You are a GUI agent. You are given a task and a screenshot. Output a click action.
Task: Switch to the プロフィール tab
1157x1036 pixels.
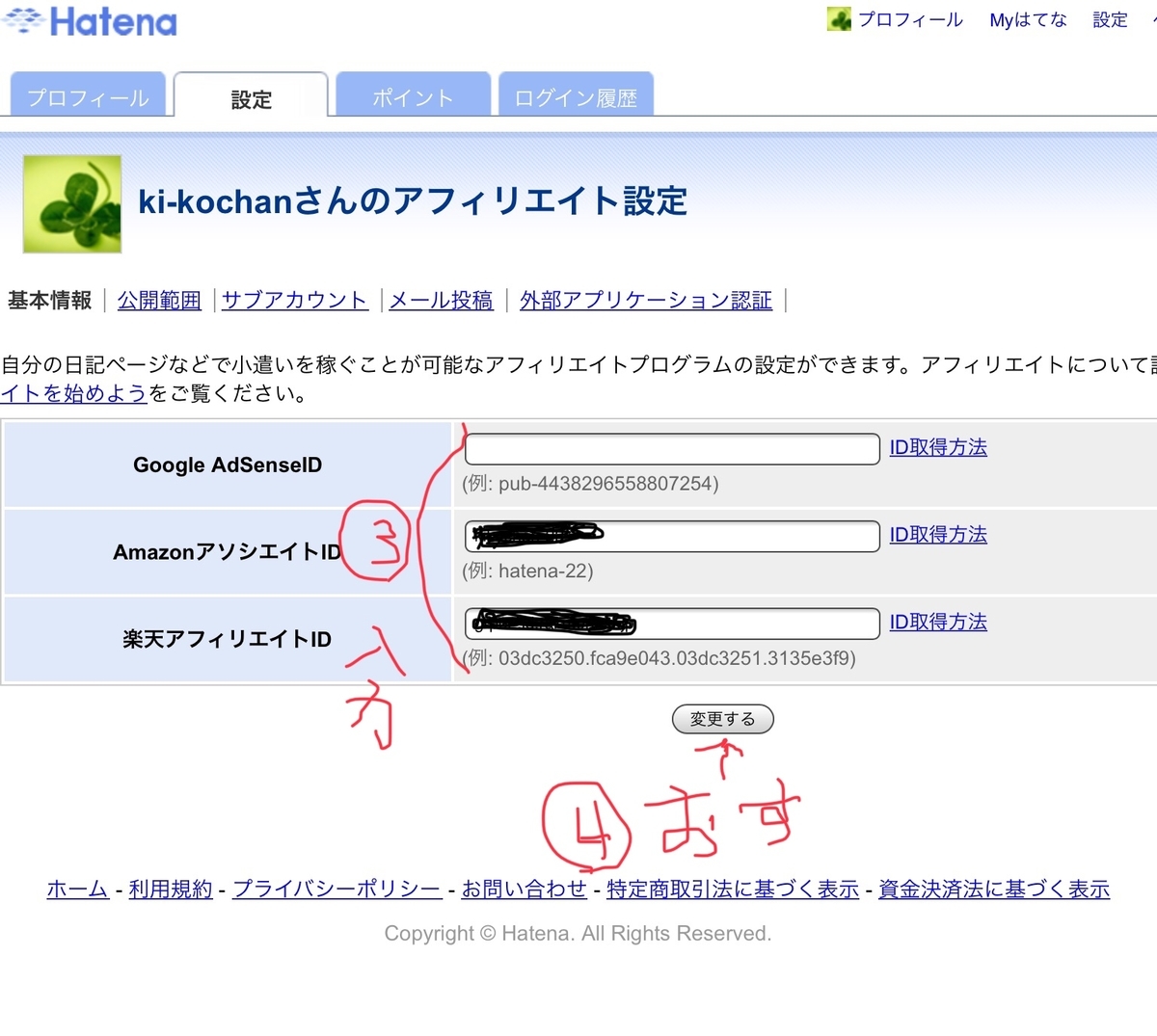88,94
